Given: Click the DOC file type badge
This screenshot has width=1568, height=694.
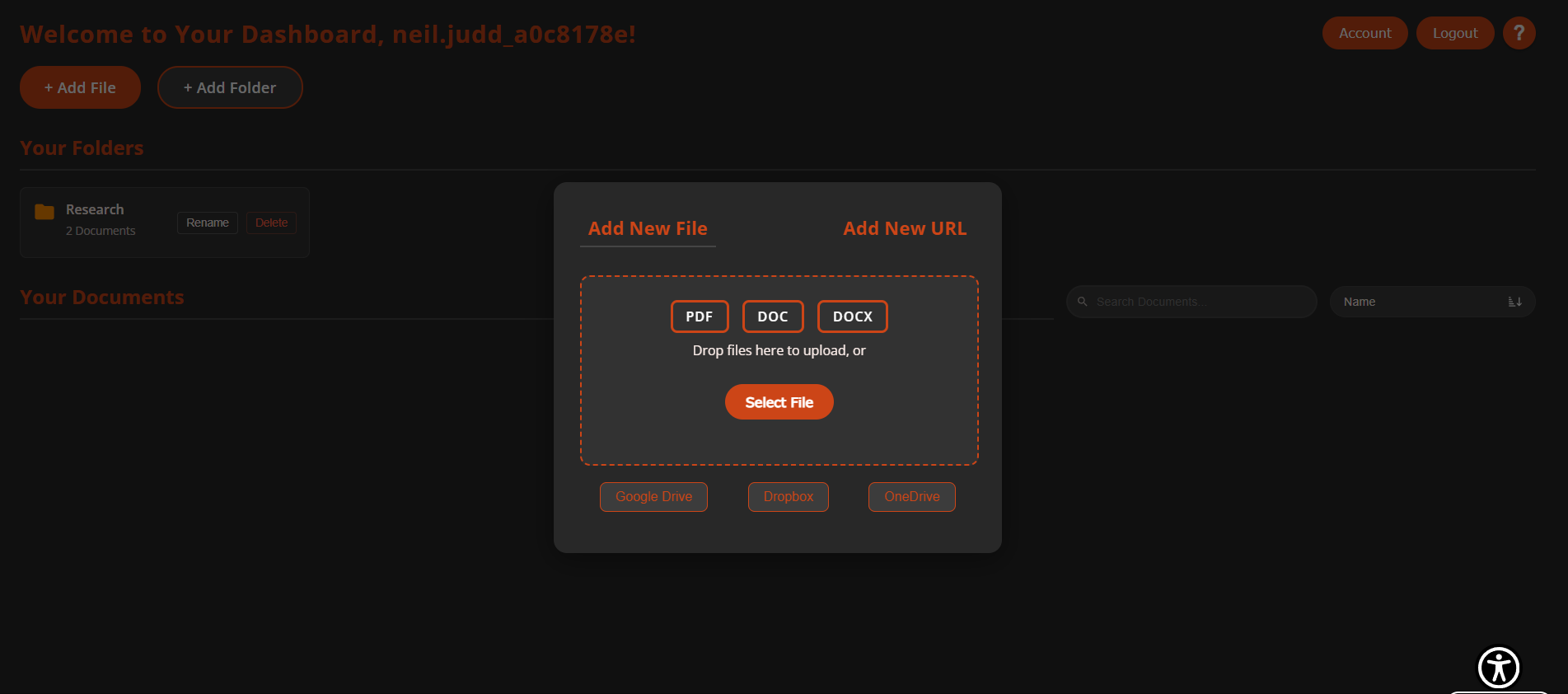Looking at the screenshot, I should tap(772, 317).
